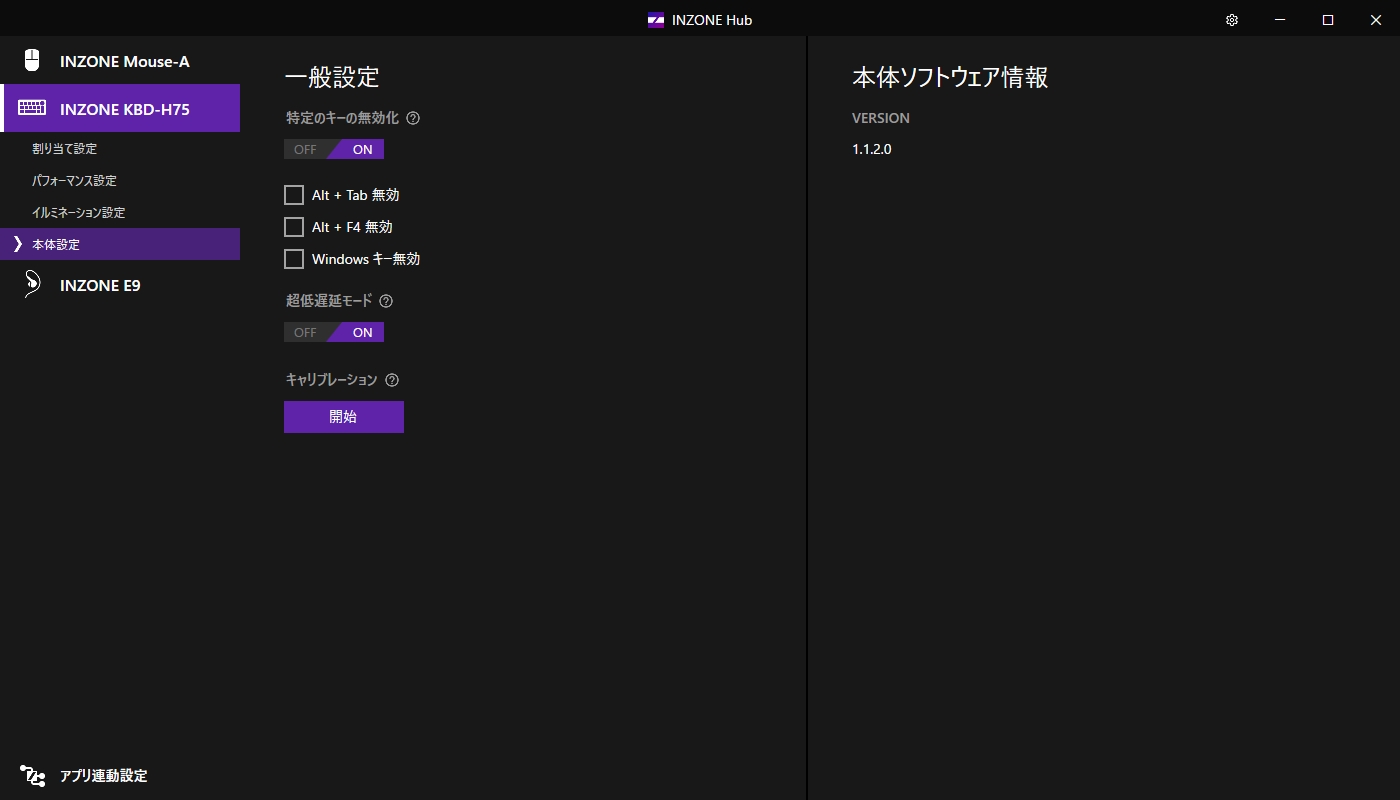Check the Alt + Tab 無効 checkbox

pos(294,195)
